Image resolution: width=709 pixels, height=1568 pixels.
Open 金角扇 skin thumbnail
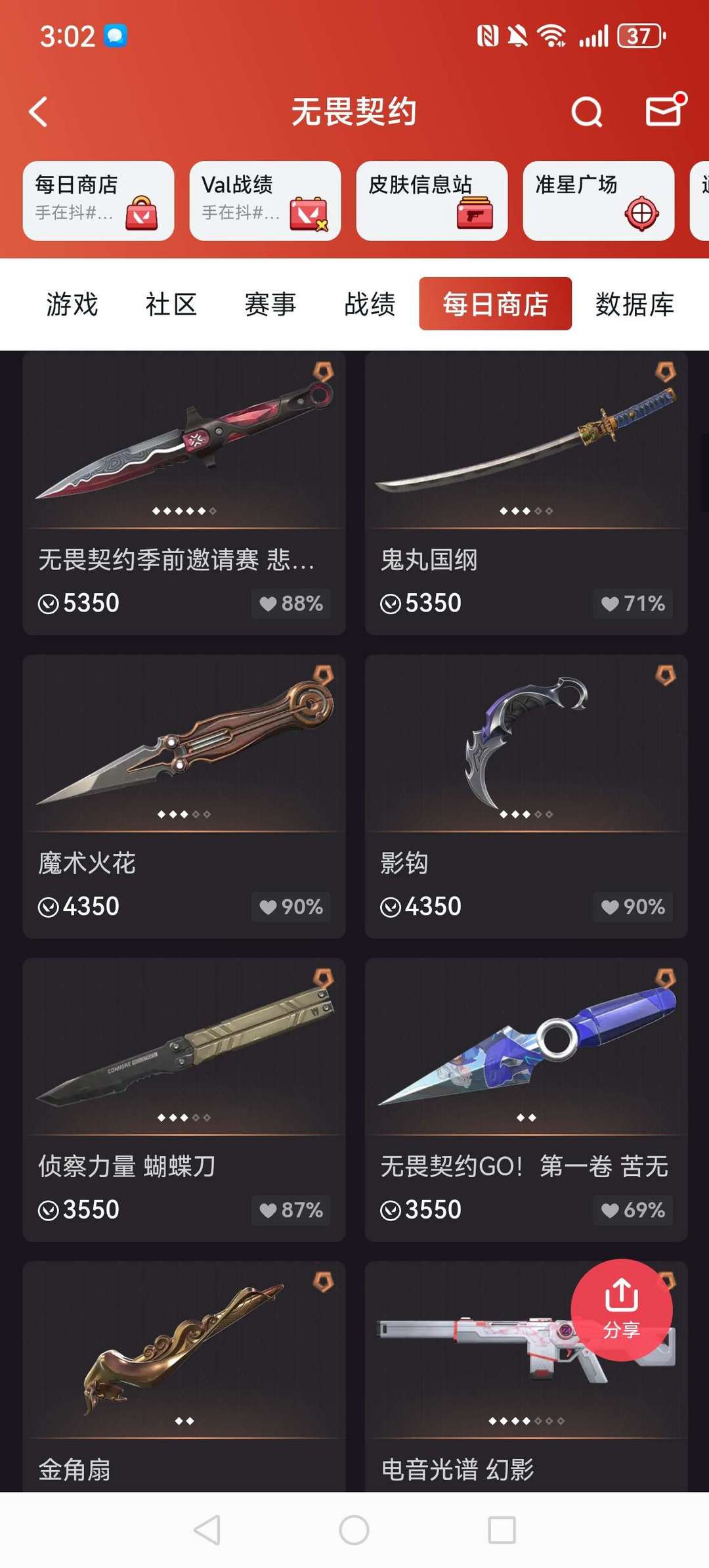tap(184, 1349)
